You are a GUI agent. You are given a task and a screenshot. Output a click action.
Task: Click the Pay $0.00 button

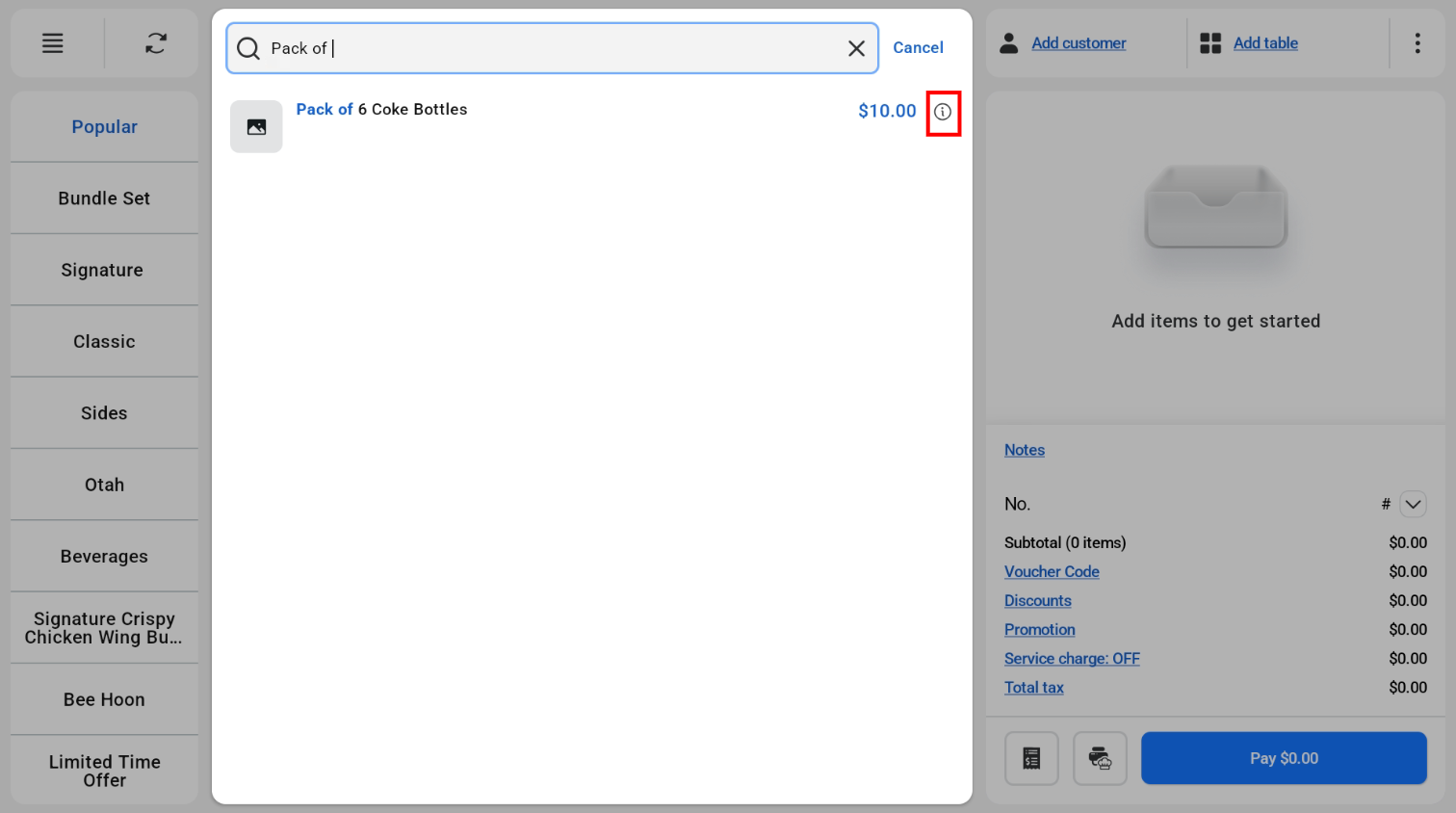coord(1284,758)
